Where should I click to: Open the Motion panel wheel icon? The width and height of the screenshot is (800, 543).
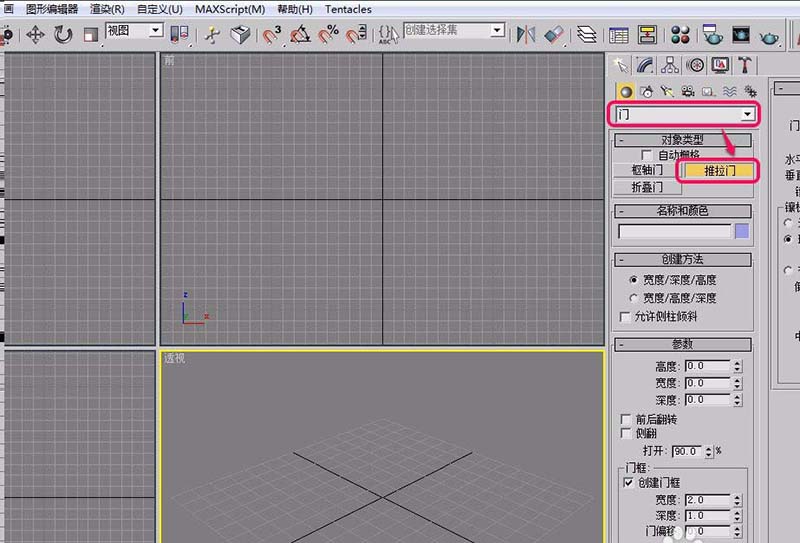(695, 64)
